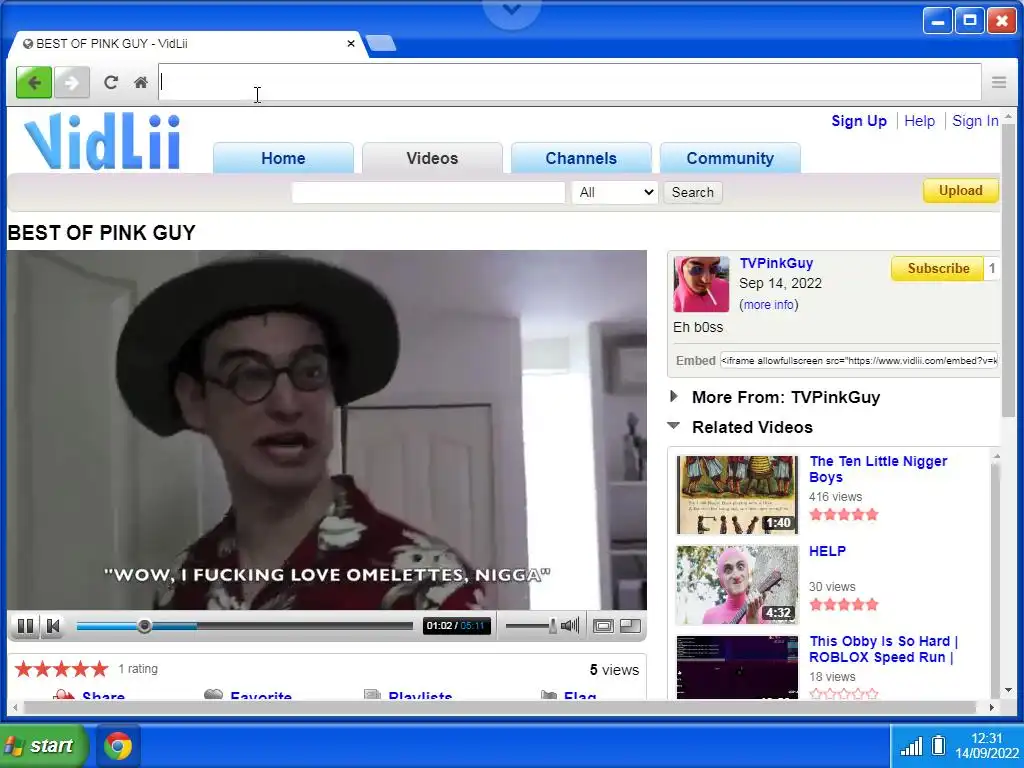This screenshot has height=768, width=1024.
Task: Click the subscriber count next to Subscribe
Action: point(991,268)
